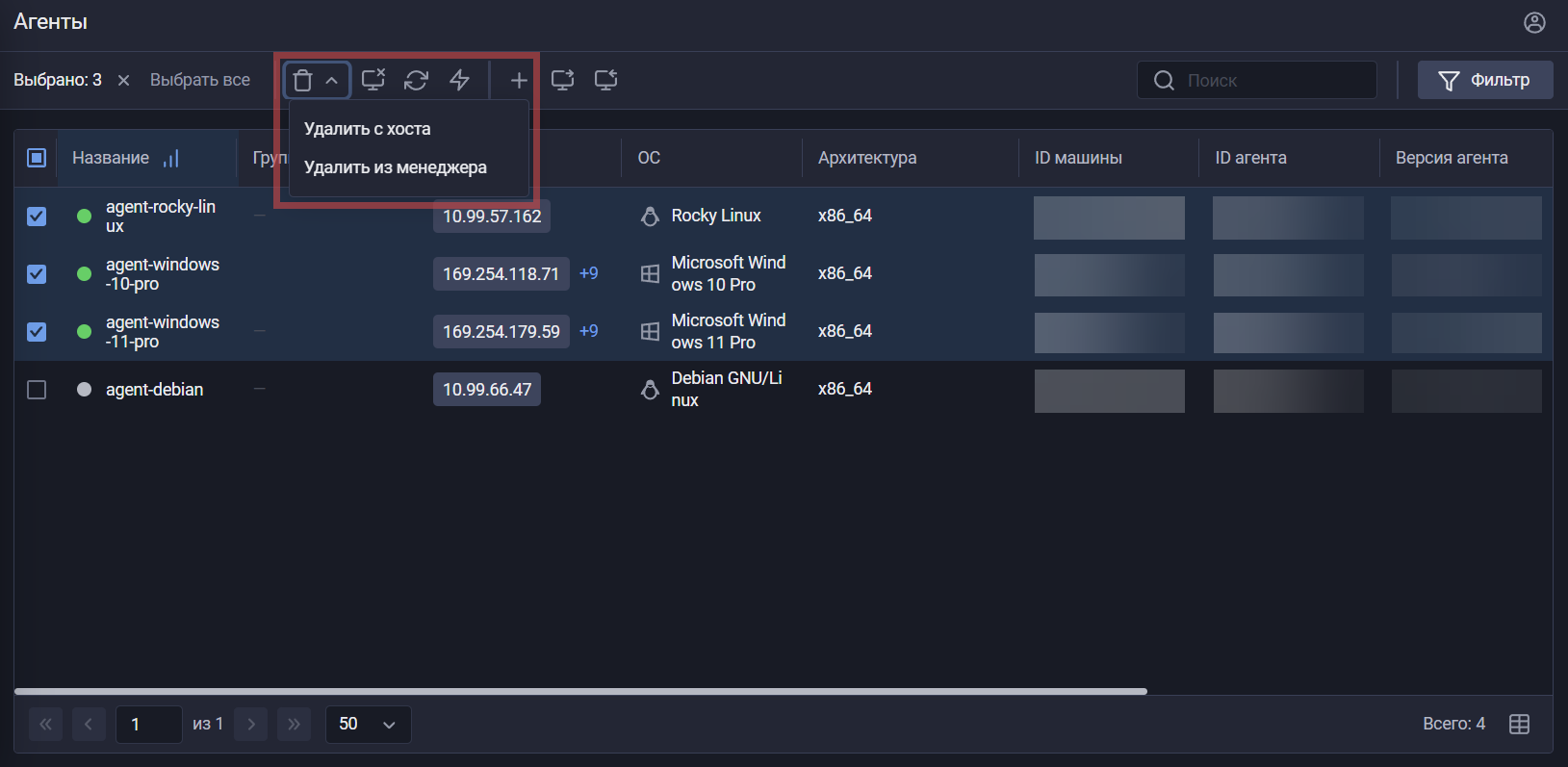Click the horizontal scrollbar of the table
This screenshot has height=767, width=1568.
(580, 691)
